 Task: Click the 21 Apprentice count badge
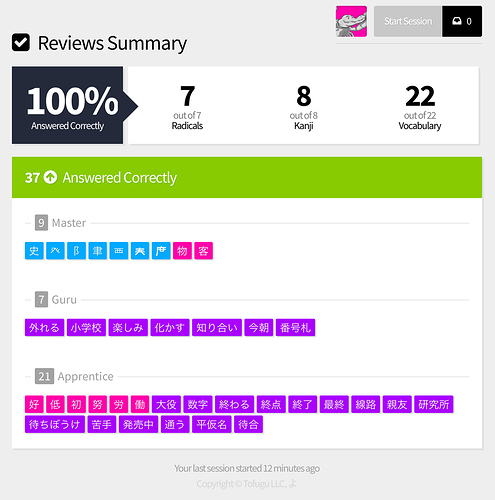pyautogui.click(x=44, y=376)
